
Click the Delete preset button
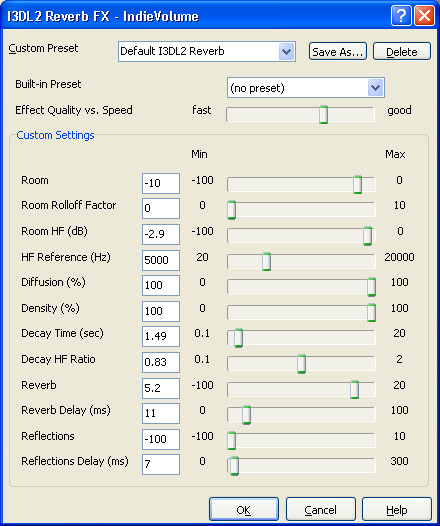click(x=402, y=51)
